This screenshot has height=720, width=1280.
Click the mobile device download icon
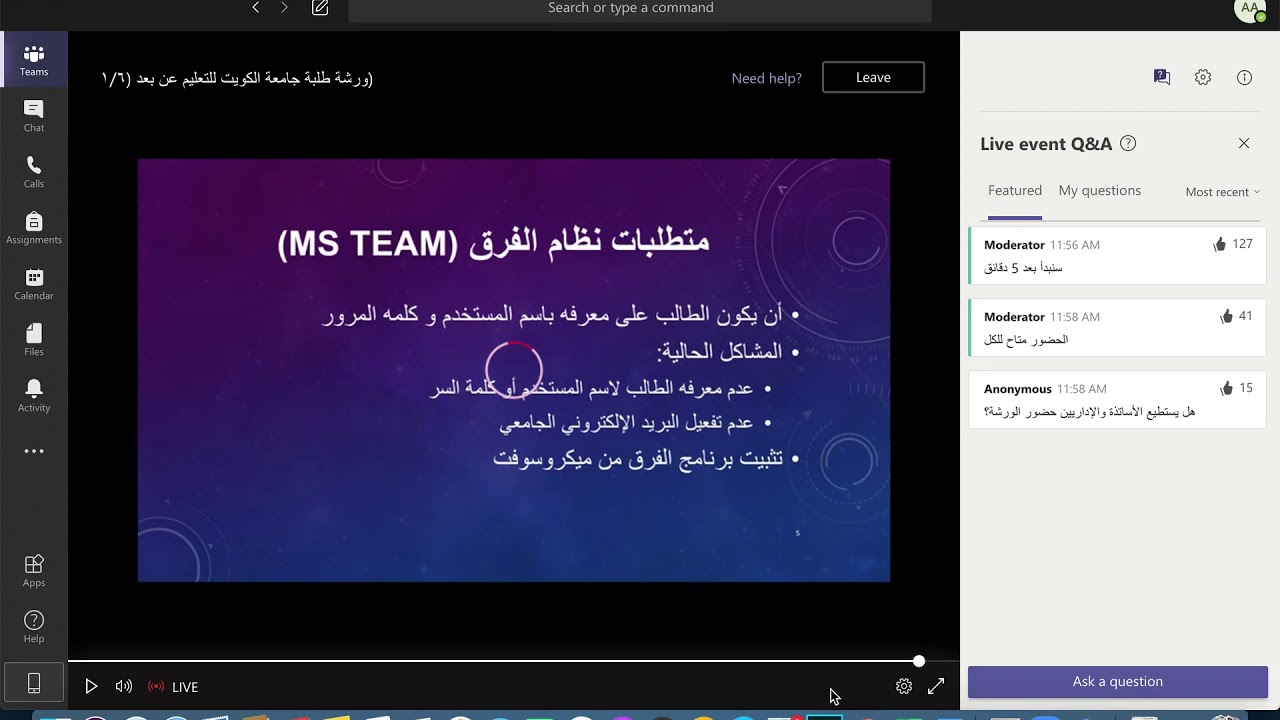[34, 683]
